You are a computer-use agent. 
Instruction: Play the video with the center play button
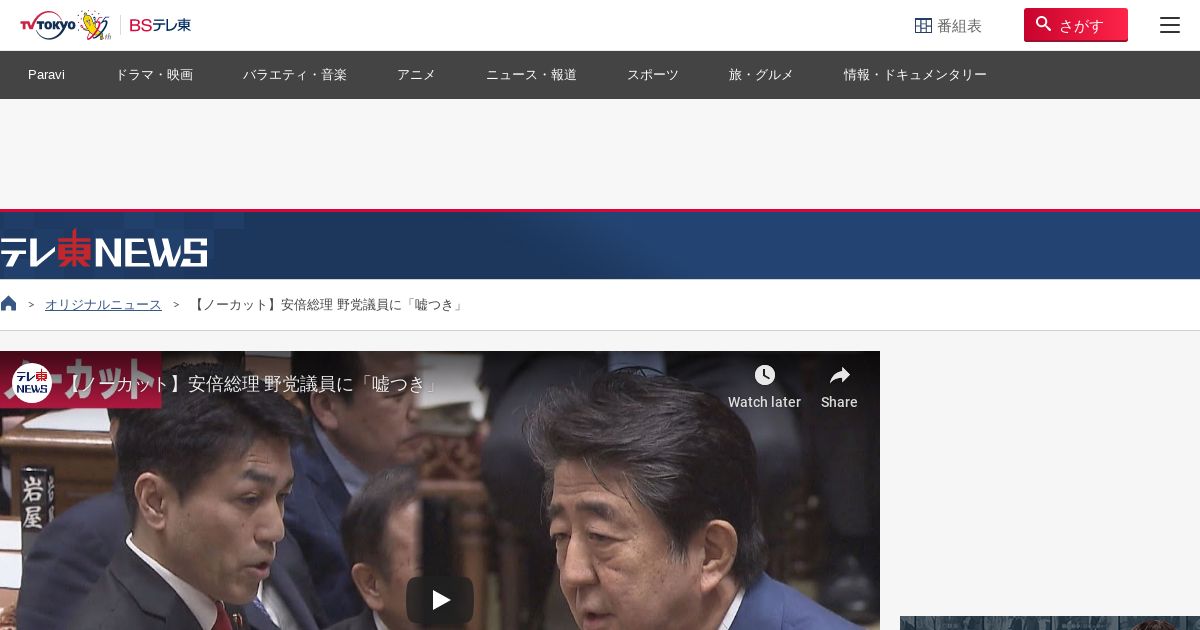(440, 600)
